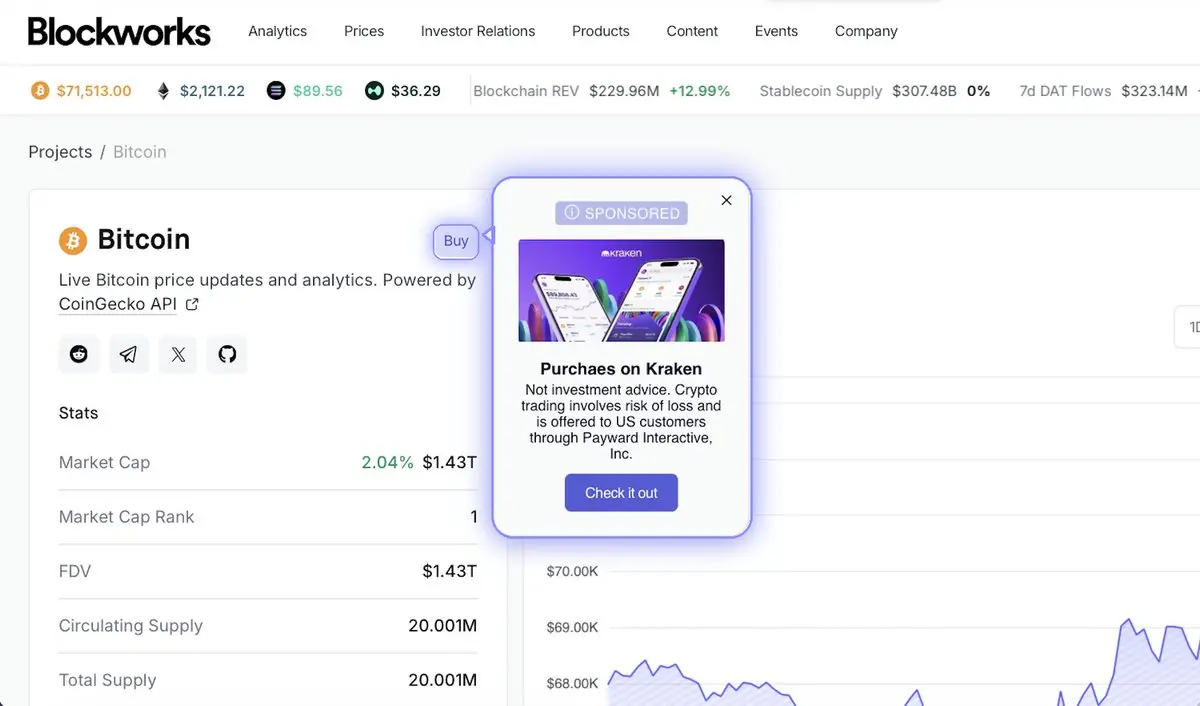
Task: Open the Products menu
Action: click(601, 31)
